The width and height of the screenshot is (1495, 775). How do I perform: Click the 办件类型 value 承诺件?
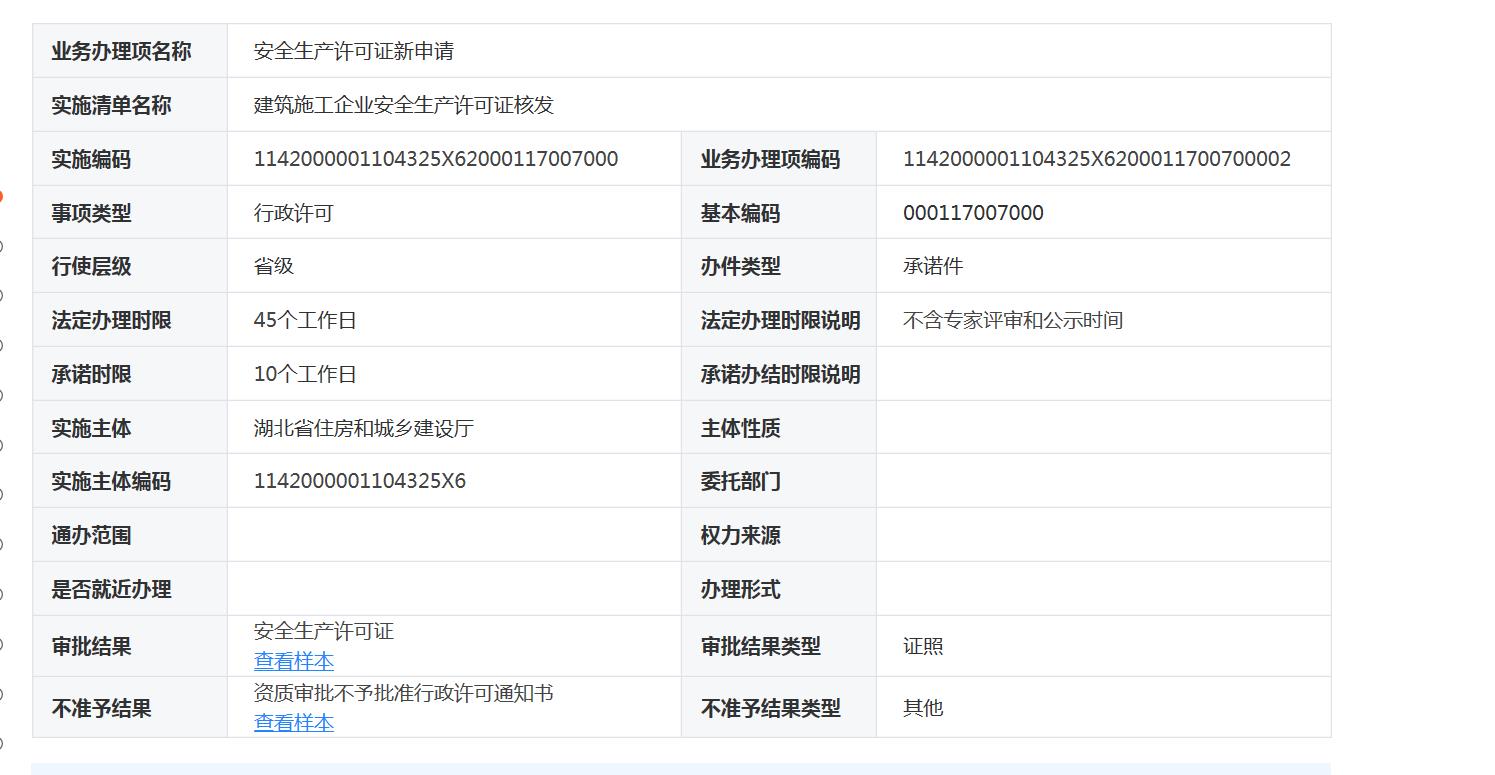click(x=933, y=266)
